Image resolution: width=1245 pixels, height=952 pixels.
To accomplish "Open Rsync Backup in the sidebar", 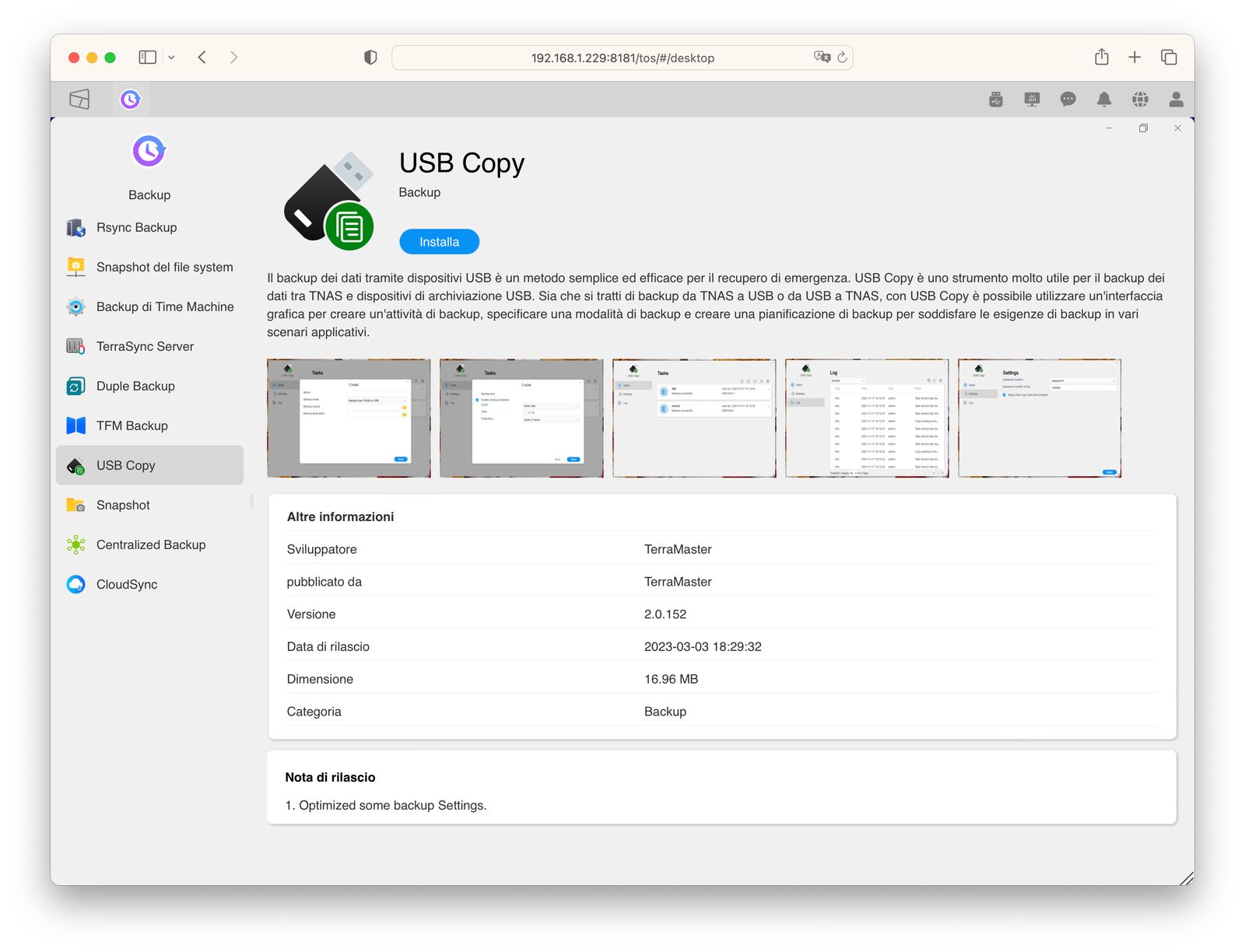I will tap(149, 227).
